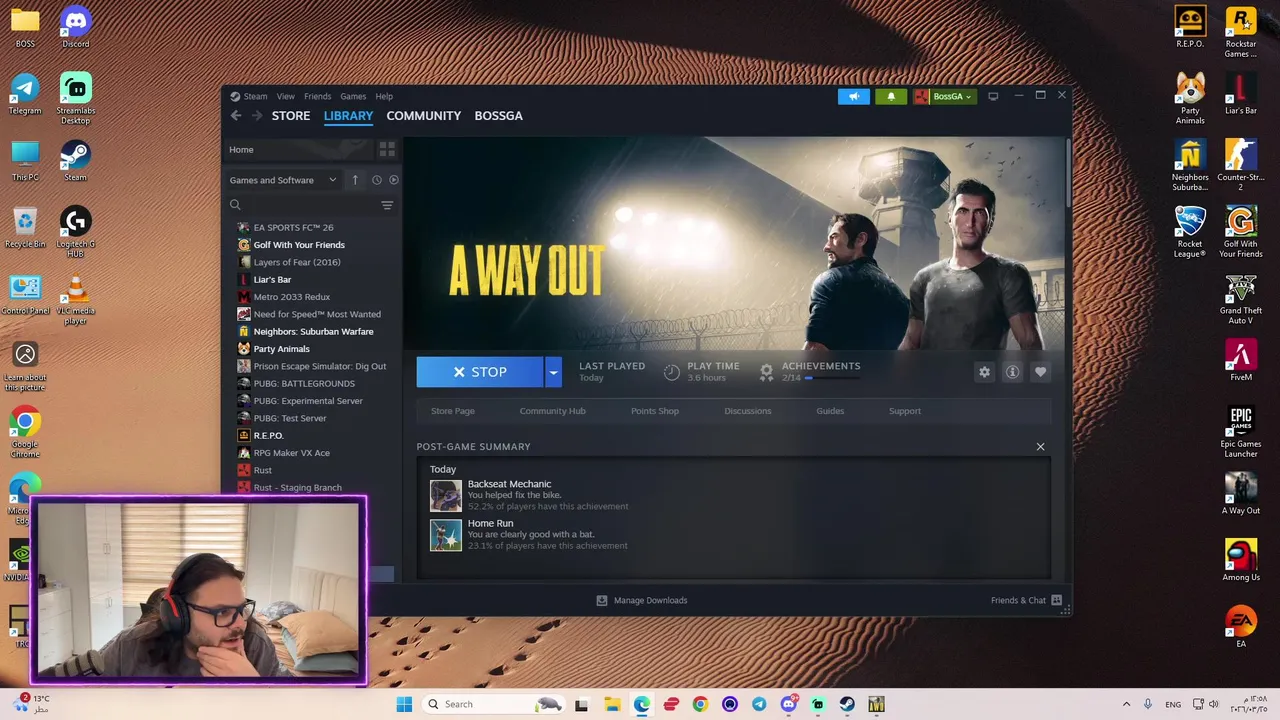Viewport: 1280px width, 720px height.
Task: Click the Windows Start button
Action: [x=404, y=704]
